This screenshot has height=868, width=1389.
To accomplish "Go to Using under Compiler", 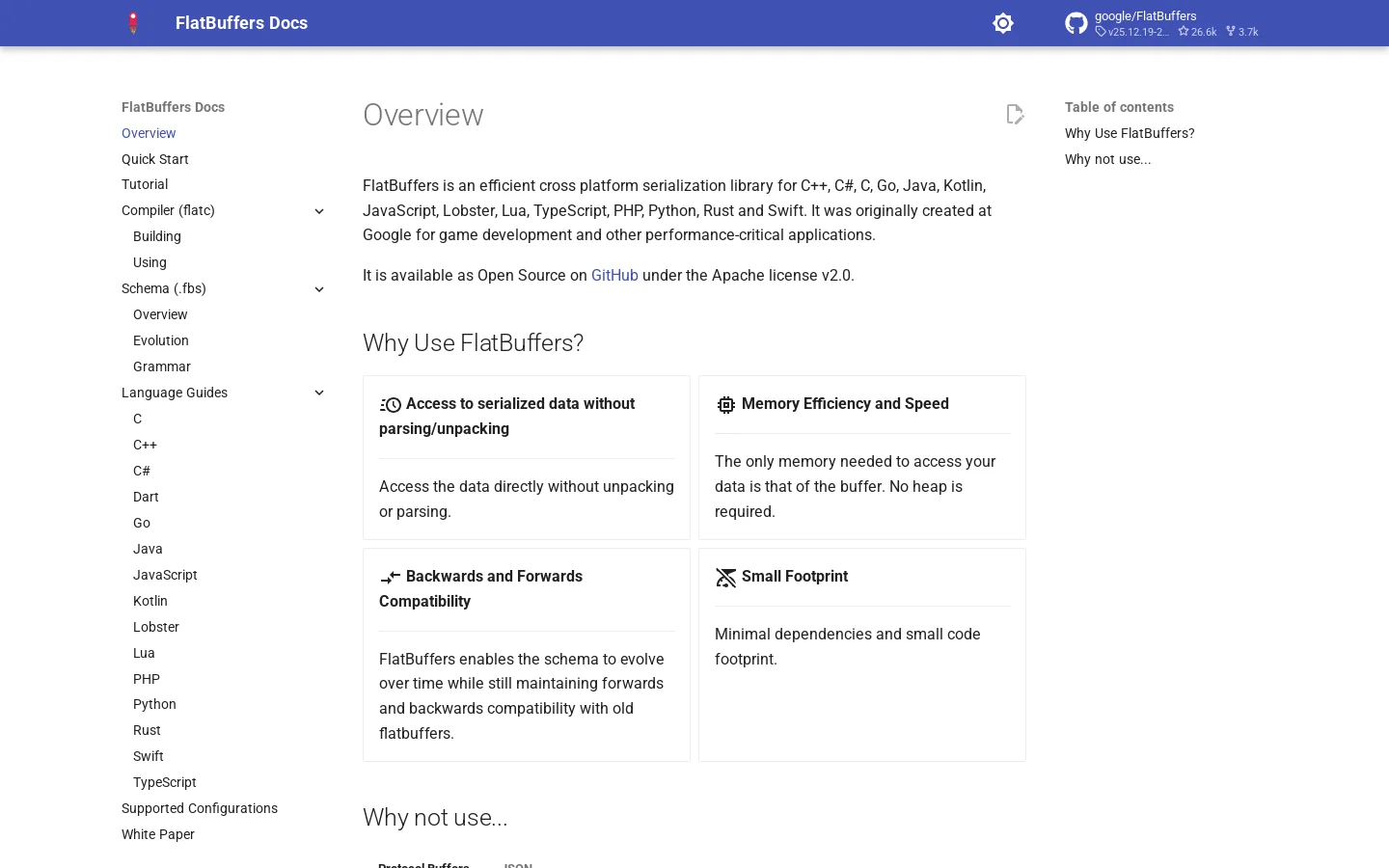I will point(150,262).
